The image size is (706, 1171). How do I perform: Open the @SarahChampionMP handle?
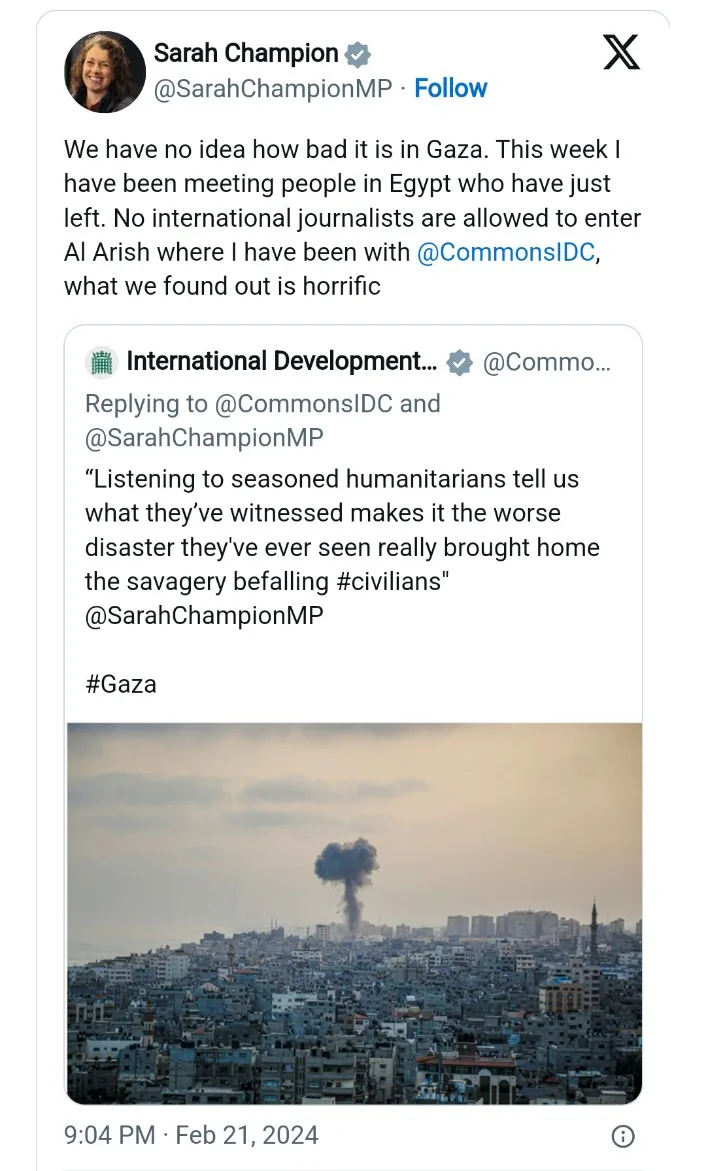273,89
